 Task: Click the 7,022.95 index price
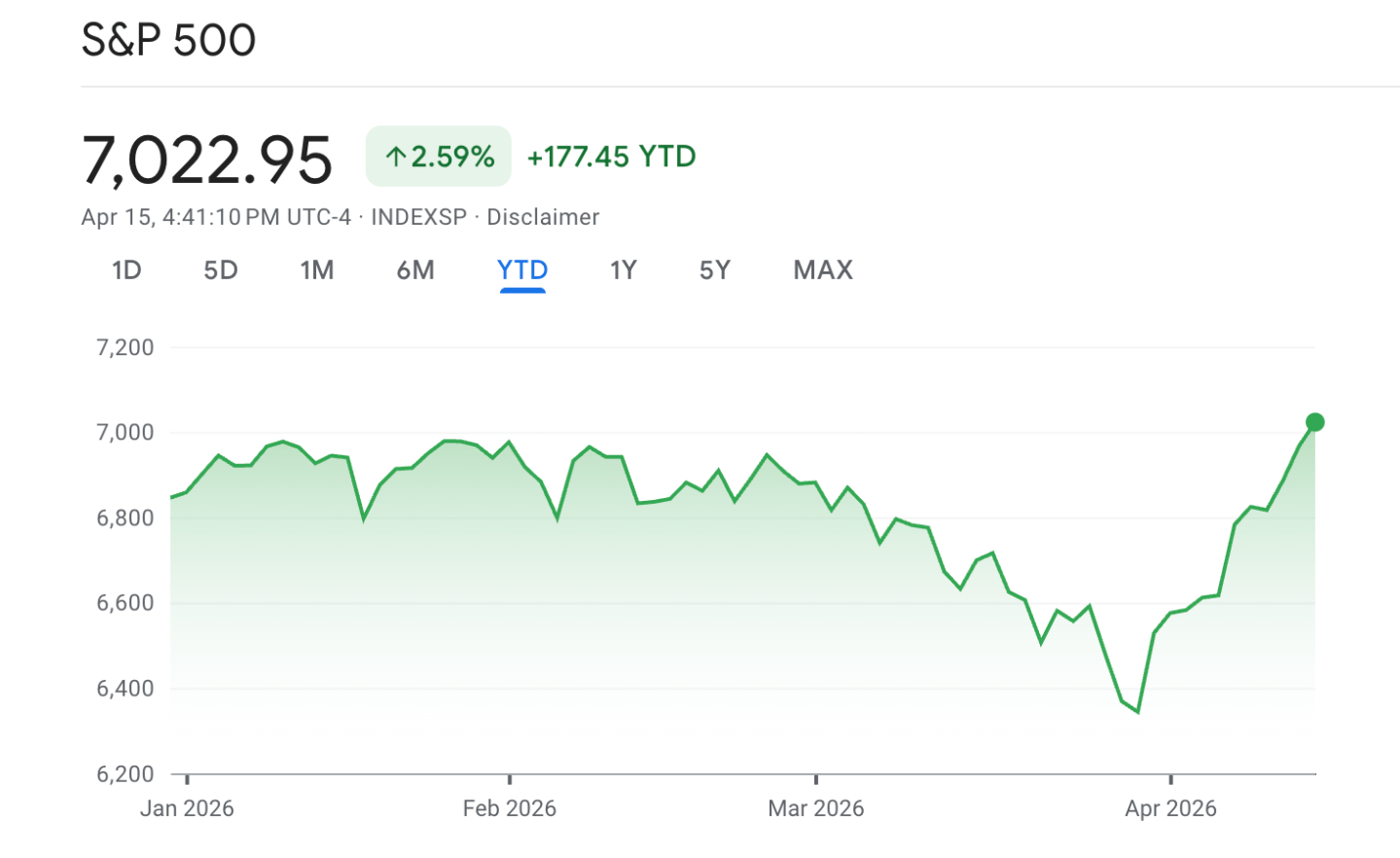pyautogui.click(x=207, y=160)
